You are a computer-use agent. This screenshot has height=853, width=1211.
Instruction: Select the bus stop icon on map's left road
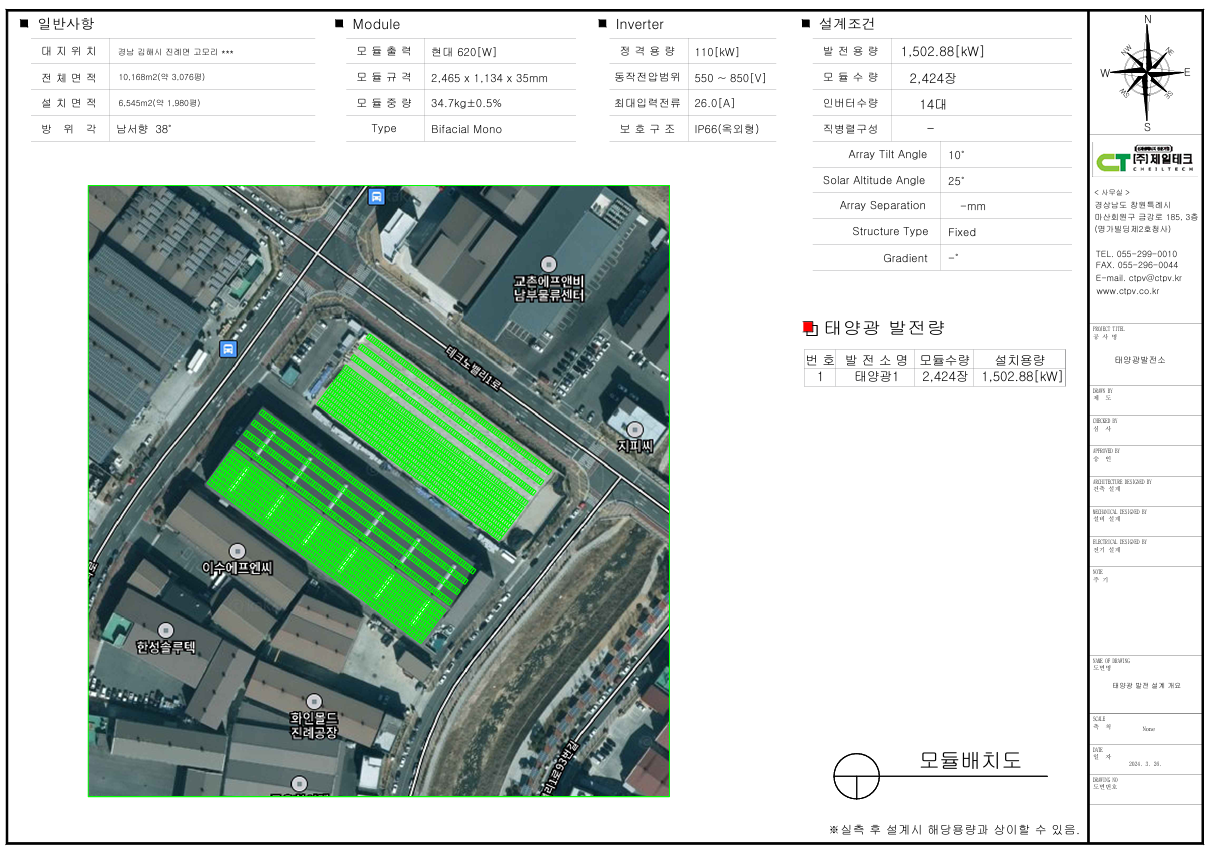[x=229, y=349]
